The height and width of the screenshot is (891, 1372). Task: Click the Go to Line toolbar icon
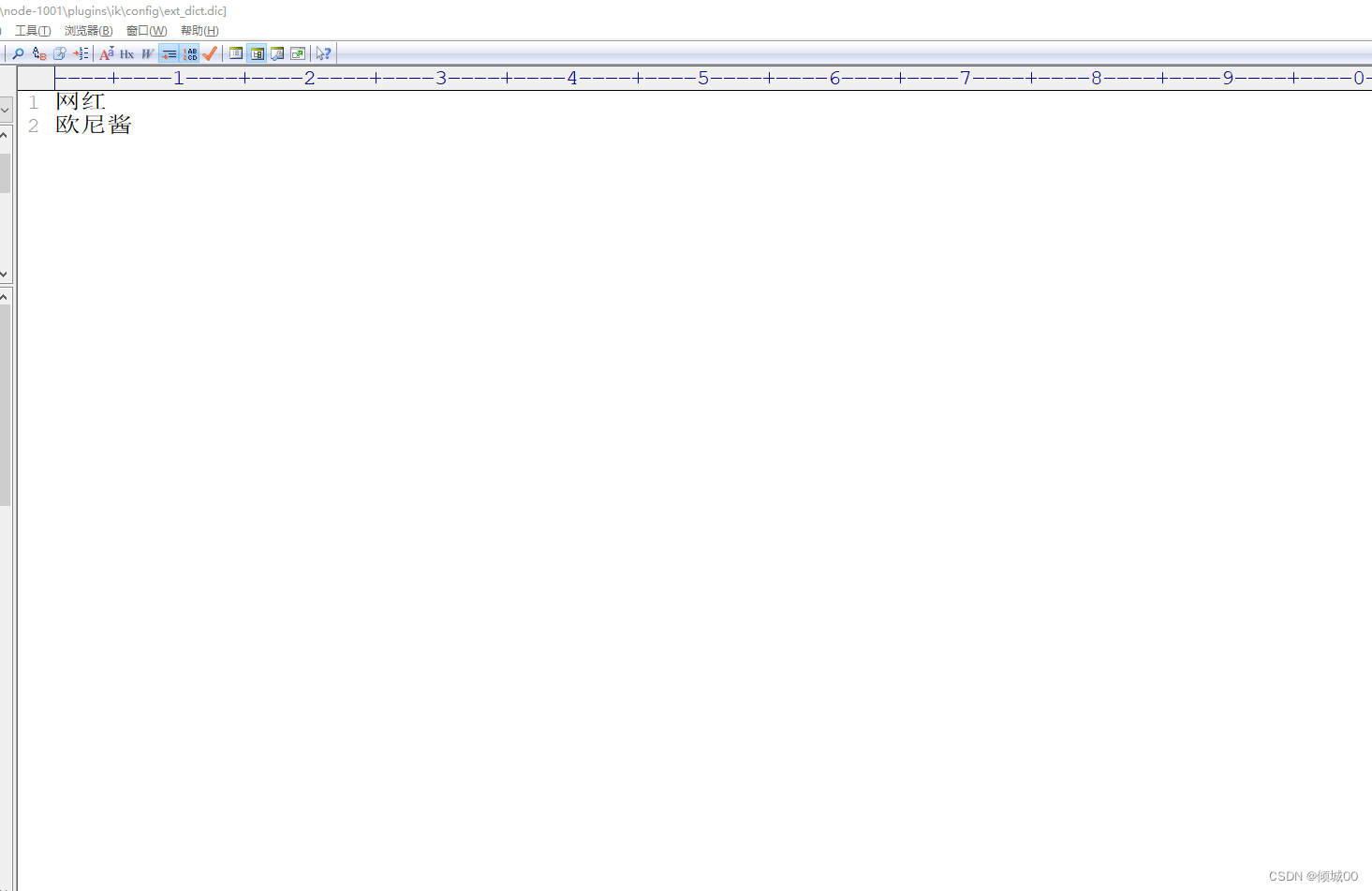(x=81, y=53)
